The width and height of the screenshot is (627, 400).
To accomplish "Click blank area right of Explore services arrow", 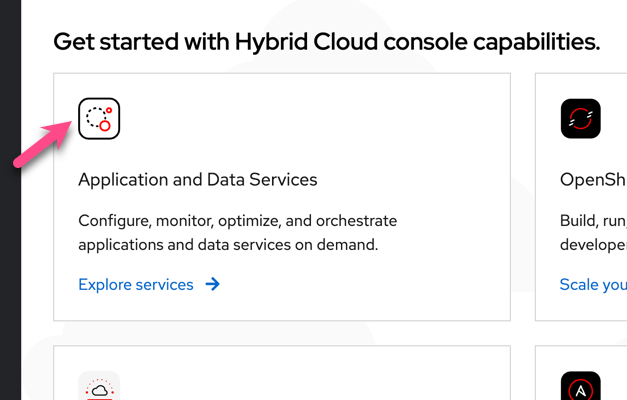I will (x=360, y=284).
